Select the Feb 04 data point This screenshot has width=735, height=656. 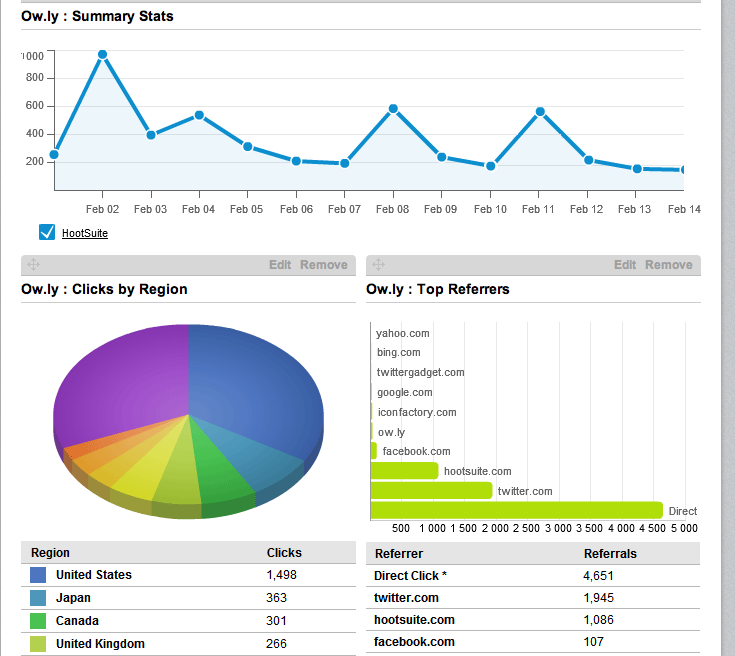click(x=199, y=115)
